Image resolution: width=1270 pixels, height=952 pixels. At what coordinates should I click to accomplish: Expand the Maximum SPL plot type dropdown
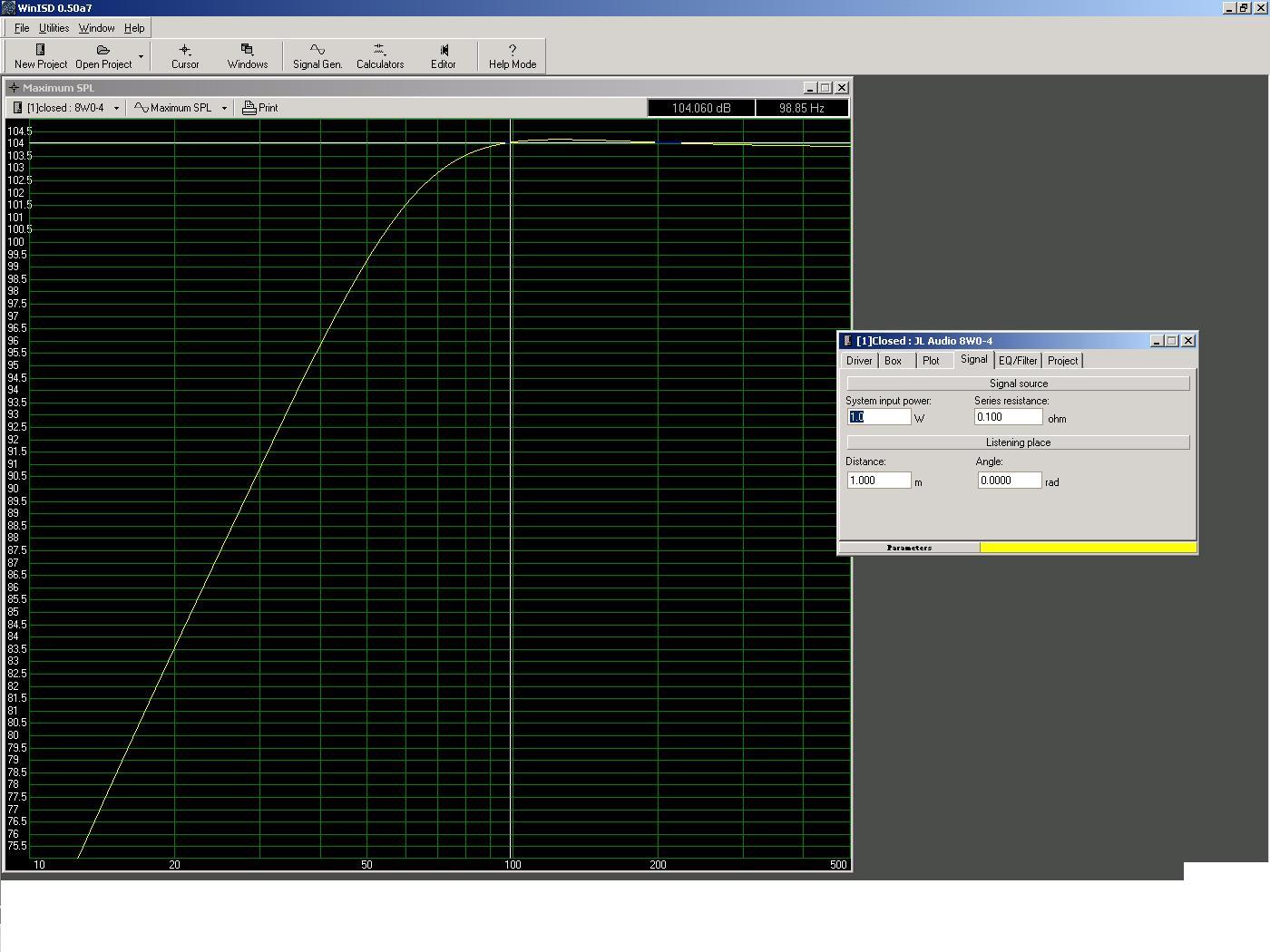point(224,108)
